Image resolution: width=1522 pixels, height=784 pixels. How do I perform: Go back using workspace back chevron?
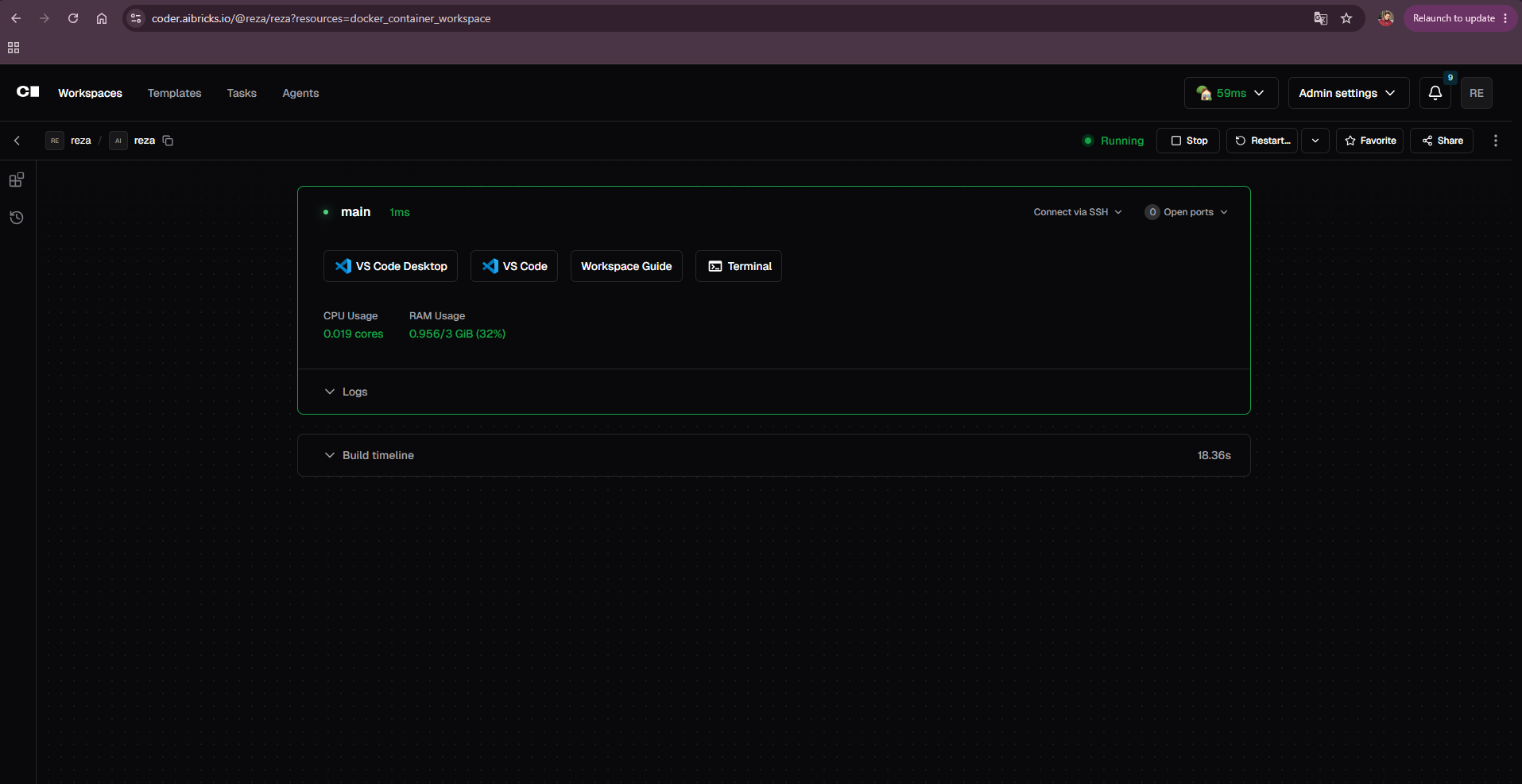(x=17, y=141)
